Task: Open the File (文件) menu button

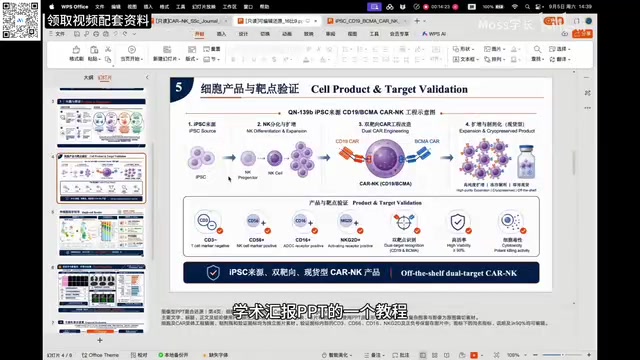Action: (x=57, y=34)
